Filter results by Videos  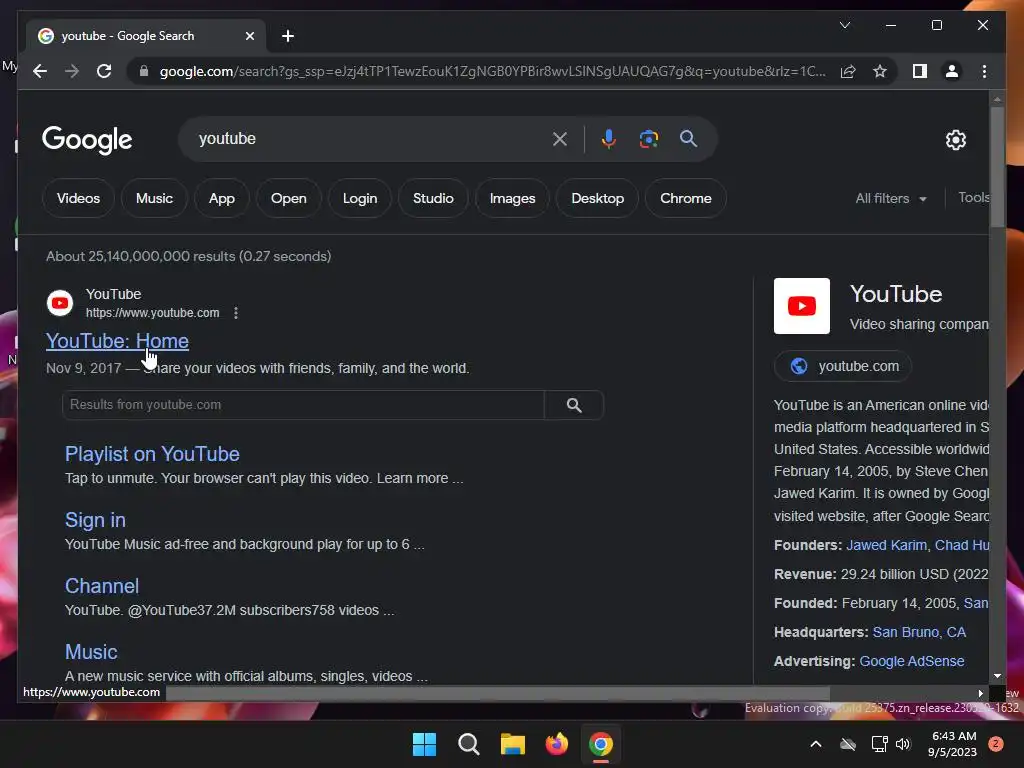[78, 199]
